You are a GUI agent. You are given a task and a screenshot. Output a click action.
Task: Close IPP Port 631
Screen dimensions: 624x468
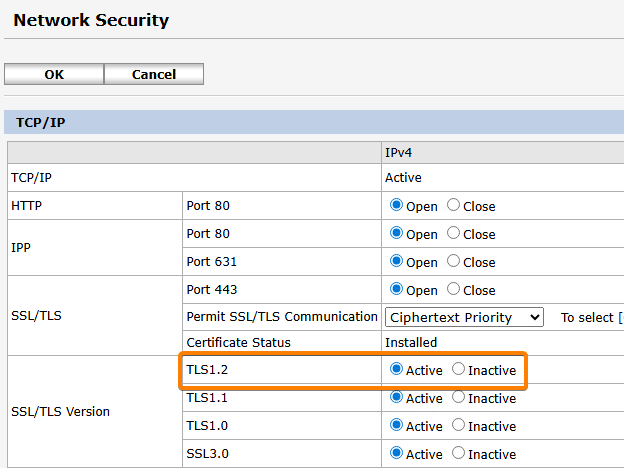point(454,261)
